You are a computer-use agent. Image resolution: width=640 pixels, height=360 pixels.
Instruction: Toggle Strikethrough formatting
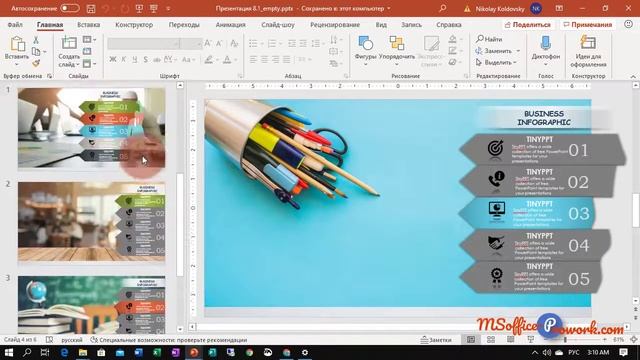pyautogui.click(x=157, y=60)
